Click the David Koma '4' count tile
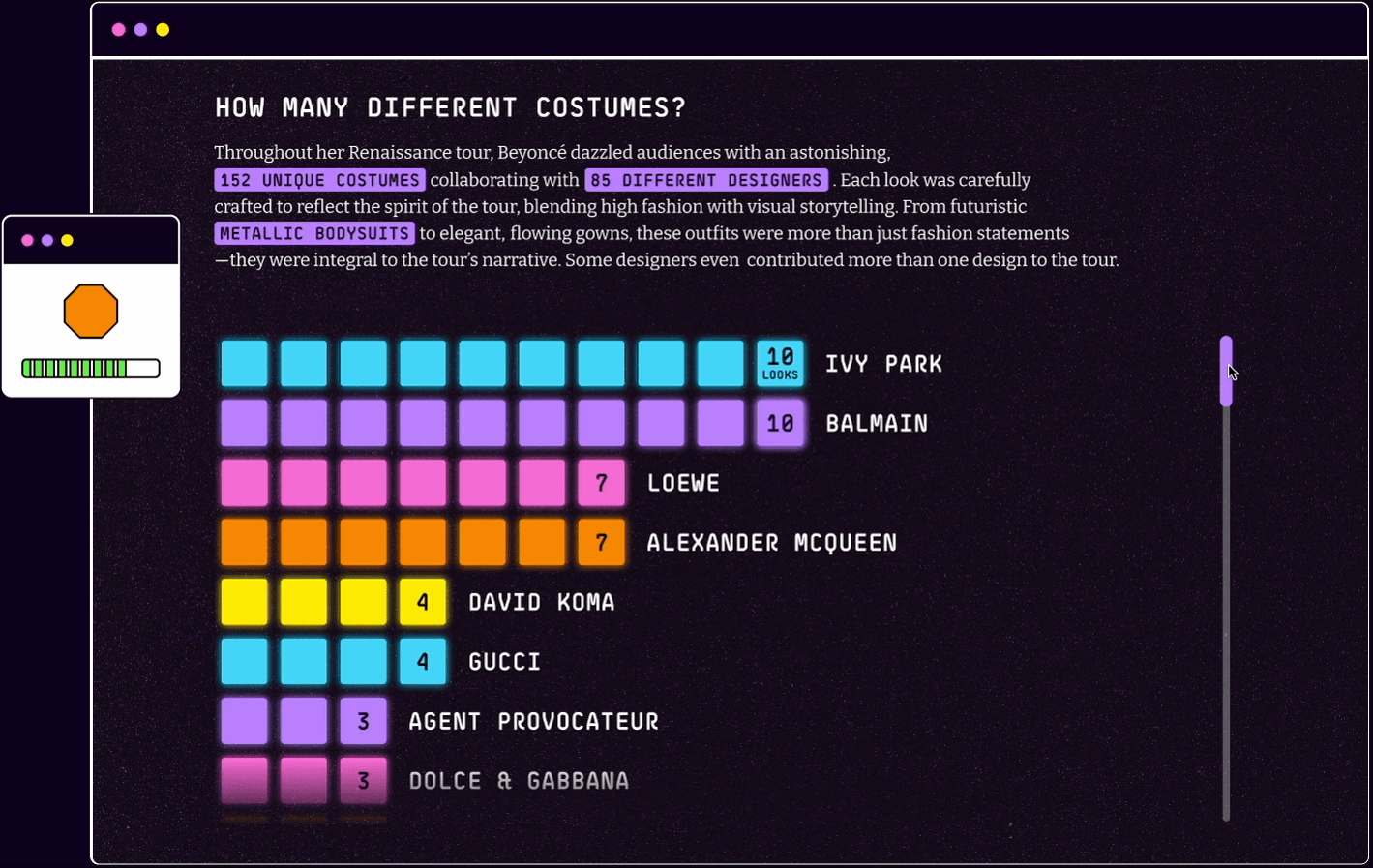The height and width of the screenshot is (868, 1373). pyautogui.click(x=423, y=602)
